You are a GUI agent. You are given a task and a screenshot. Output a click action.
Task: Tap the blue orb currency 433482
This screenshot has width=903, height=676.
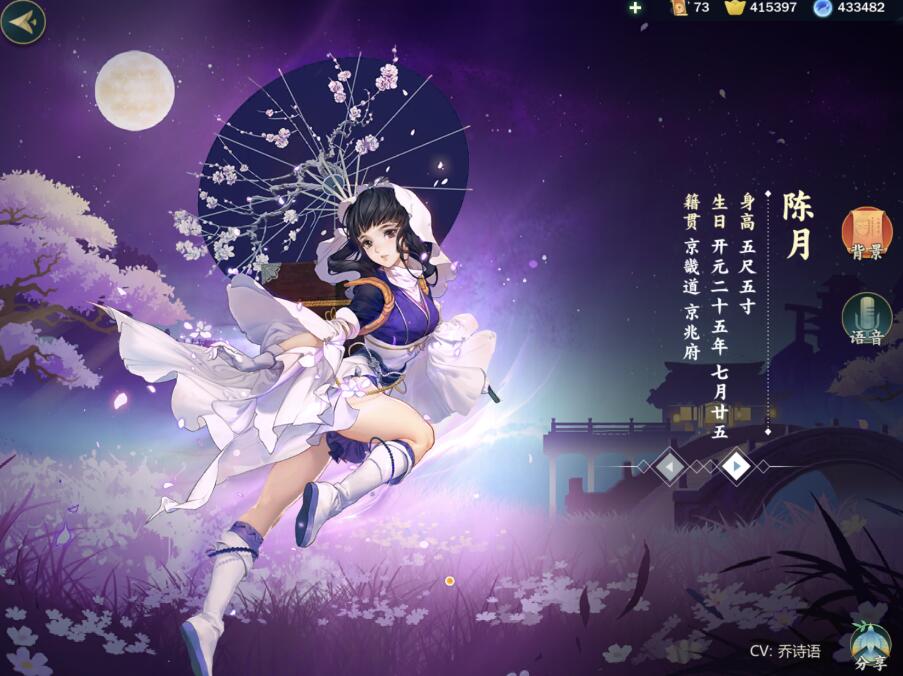849,7
